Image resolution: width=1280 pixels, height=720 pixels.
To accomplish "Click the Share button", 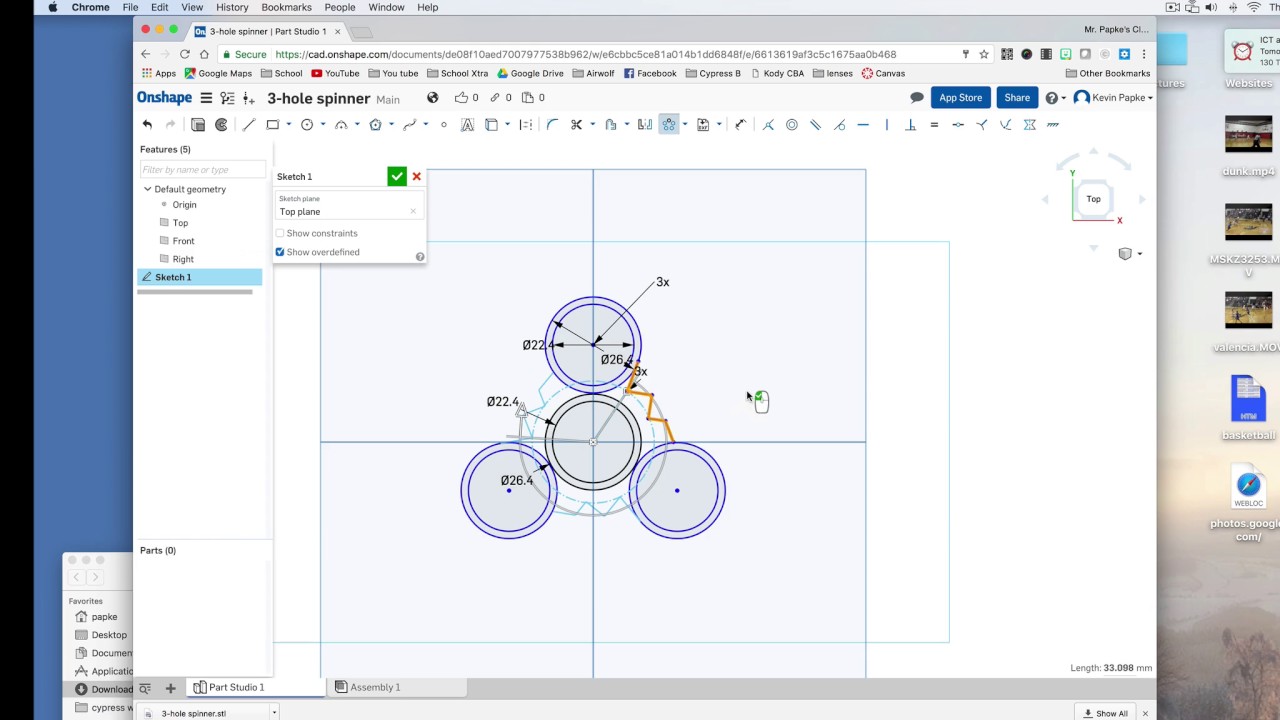I will (x=1017, y=98).
